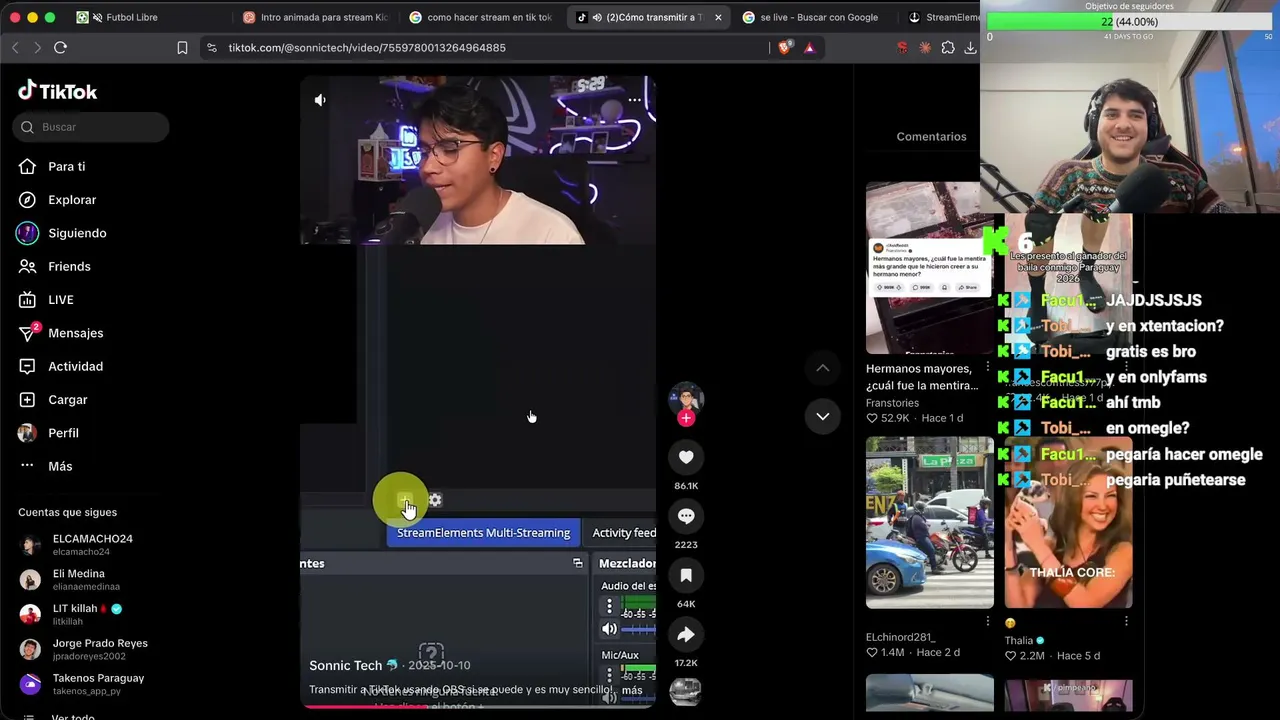Image resolution: width=1280 pixels, height=720 pixels.
Task: Close the current TikTok browser tab
Action: pyautogui.click(x=718, y=17)
